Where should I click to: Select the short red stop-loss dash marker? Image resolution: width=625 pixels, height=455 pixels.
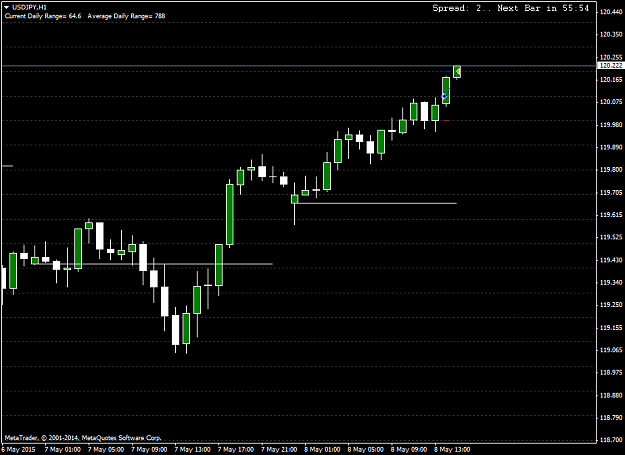pos(446,120)
